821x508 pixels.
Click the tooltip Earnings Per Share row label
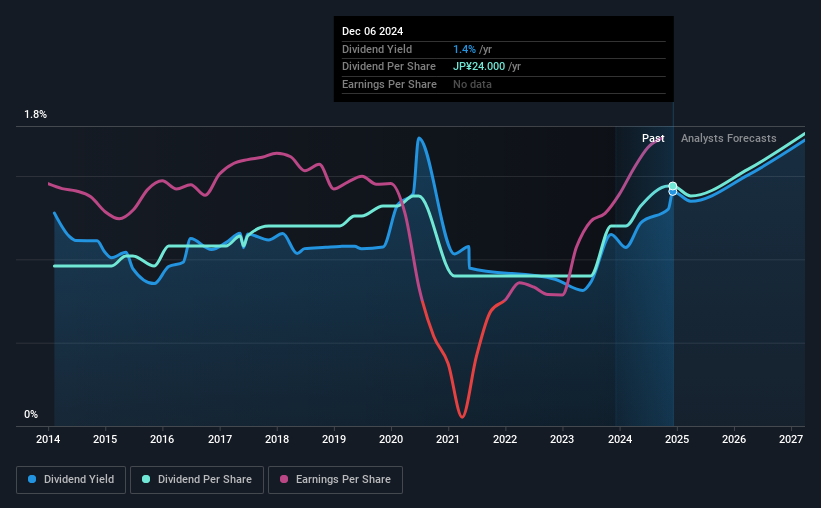(x=389, y=84)
